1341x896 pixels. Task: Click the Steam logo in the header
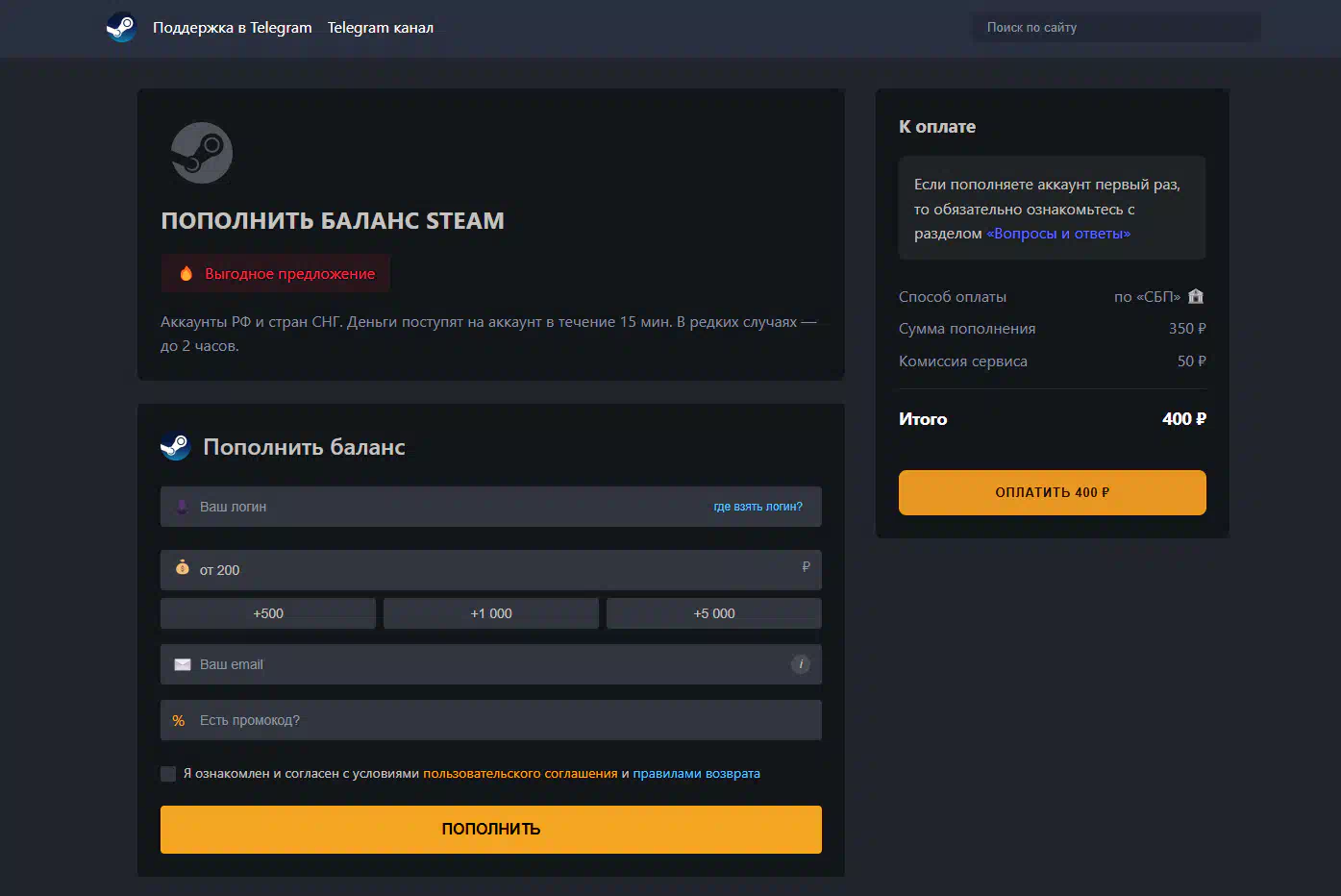click(x=121, y=27)
